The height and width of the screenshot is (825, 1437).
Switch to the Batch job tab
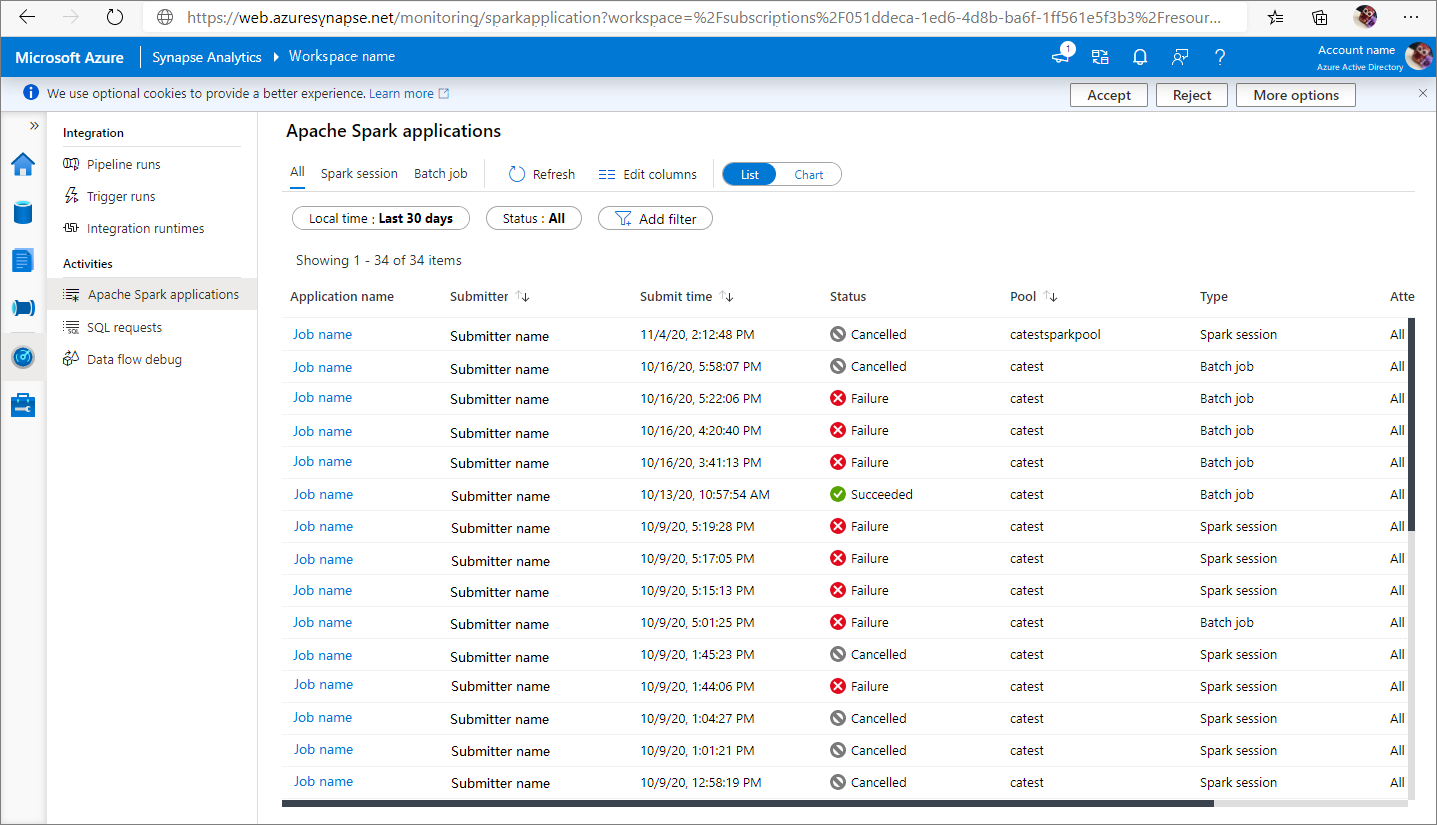point(440,173)
